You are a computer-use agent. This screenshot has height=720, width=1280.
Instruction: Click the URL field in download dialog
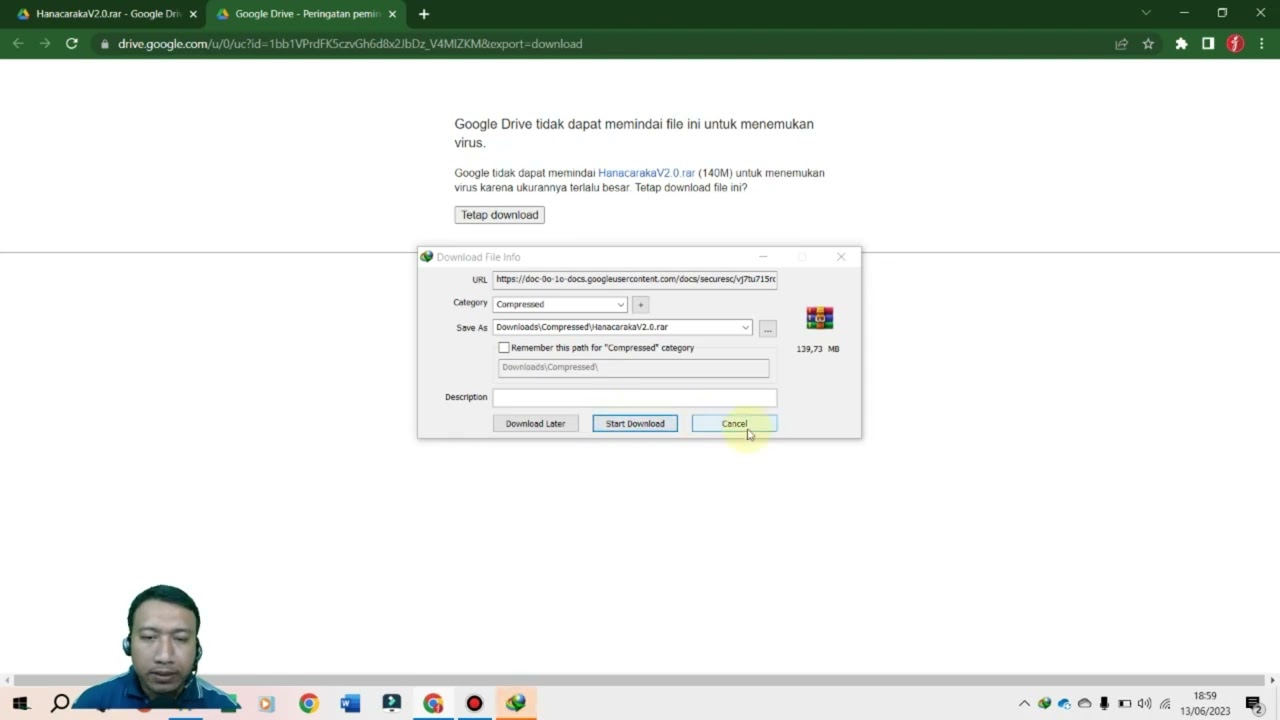click(x=634, y=279)
